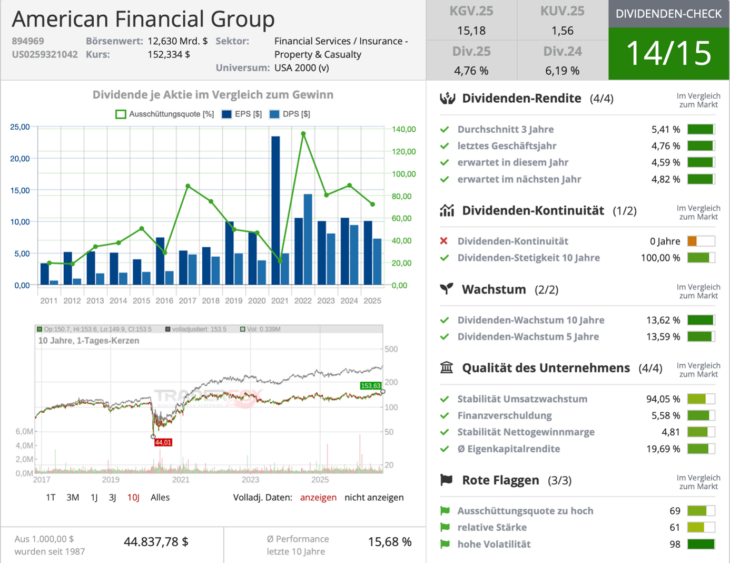730x563 pixels.
Task: Click the Wachstum sprout icon
Action: [x=446, y=289]
